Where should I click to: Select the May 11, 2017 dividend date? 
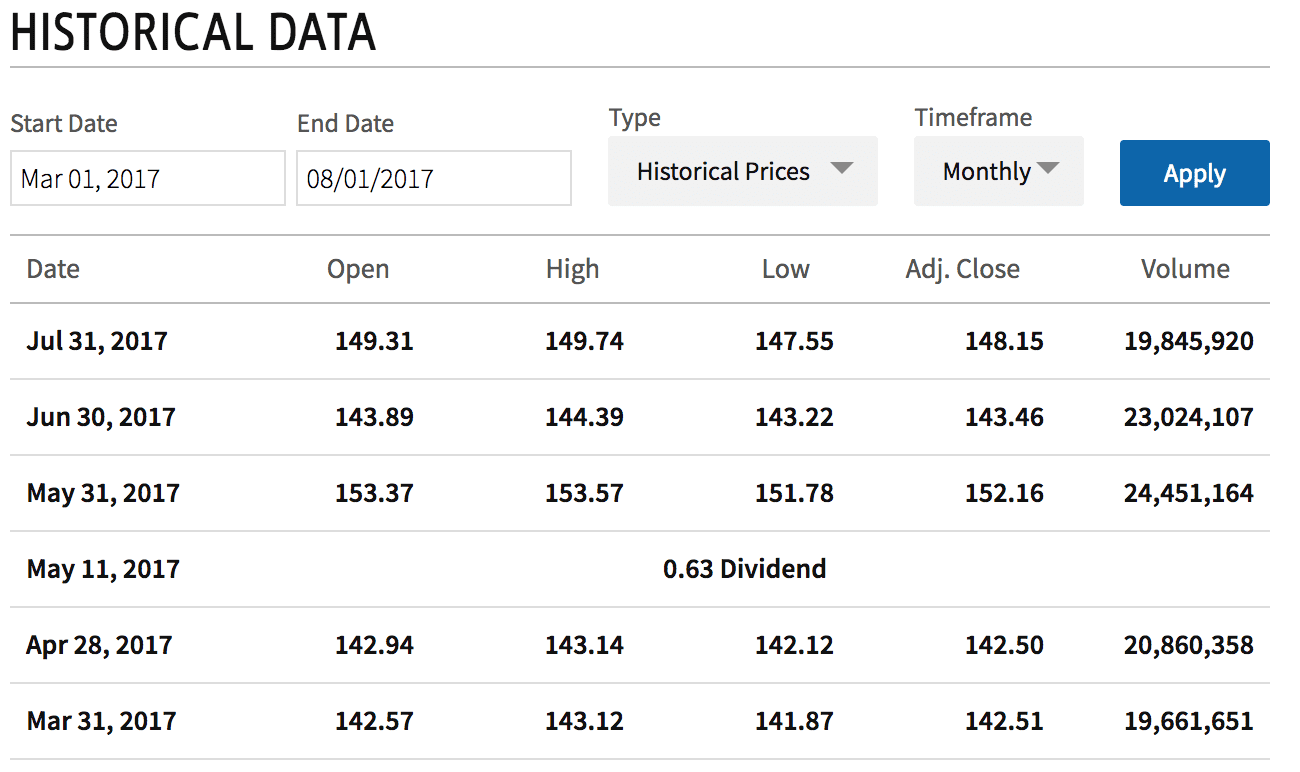(x=103, y=569)
